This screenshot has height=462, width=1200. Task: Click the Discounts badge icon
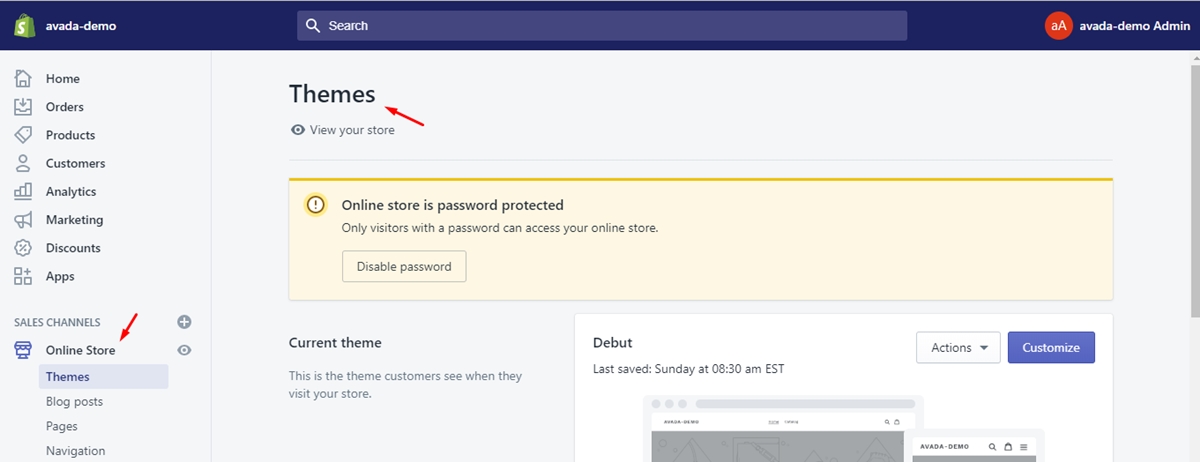pos(23,247)
